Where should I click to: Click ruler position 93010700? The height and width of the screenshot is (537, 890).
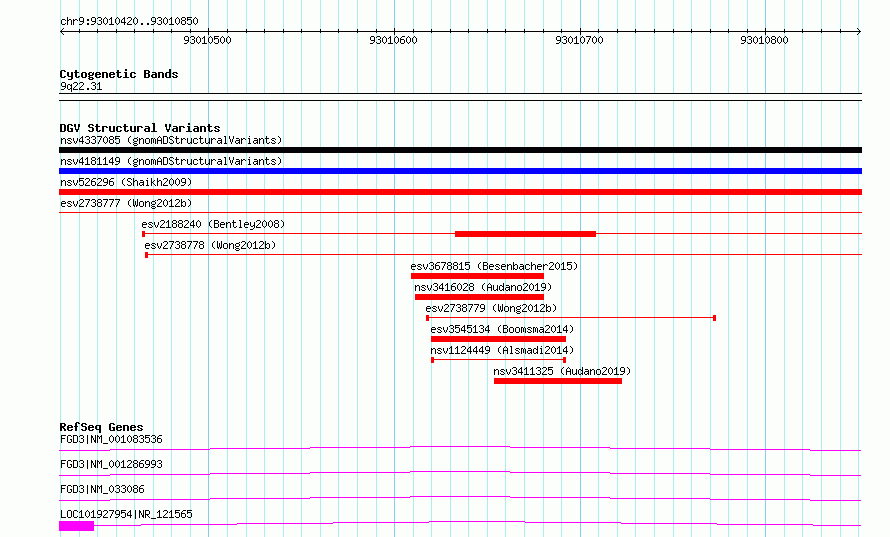[x=580, y=40]
